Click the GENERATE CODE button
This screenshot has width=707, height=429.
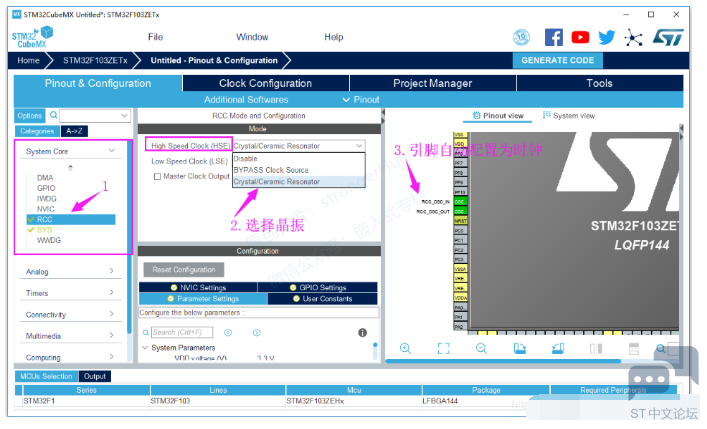point(558,60)
